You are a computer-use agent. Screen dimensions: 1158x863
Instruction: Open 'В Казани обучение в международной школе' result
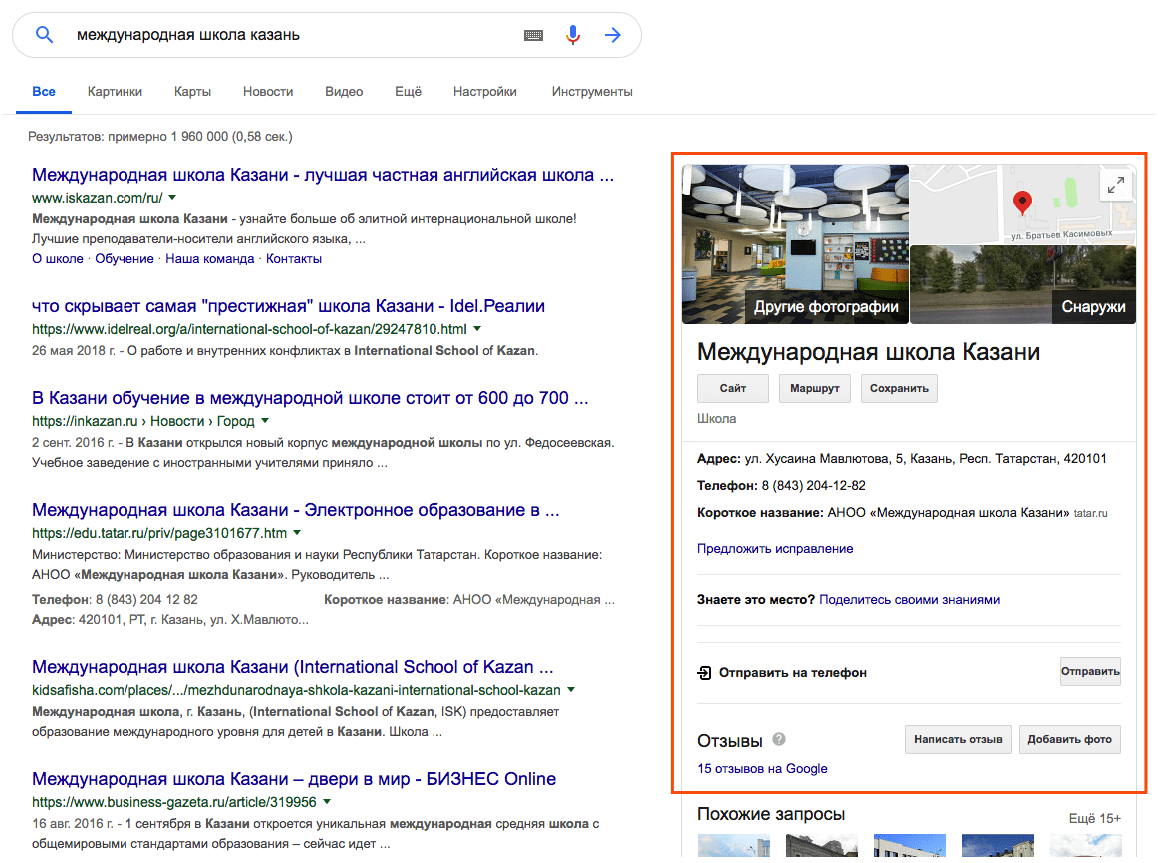point(310,398)
